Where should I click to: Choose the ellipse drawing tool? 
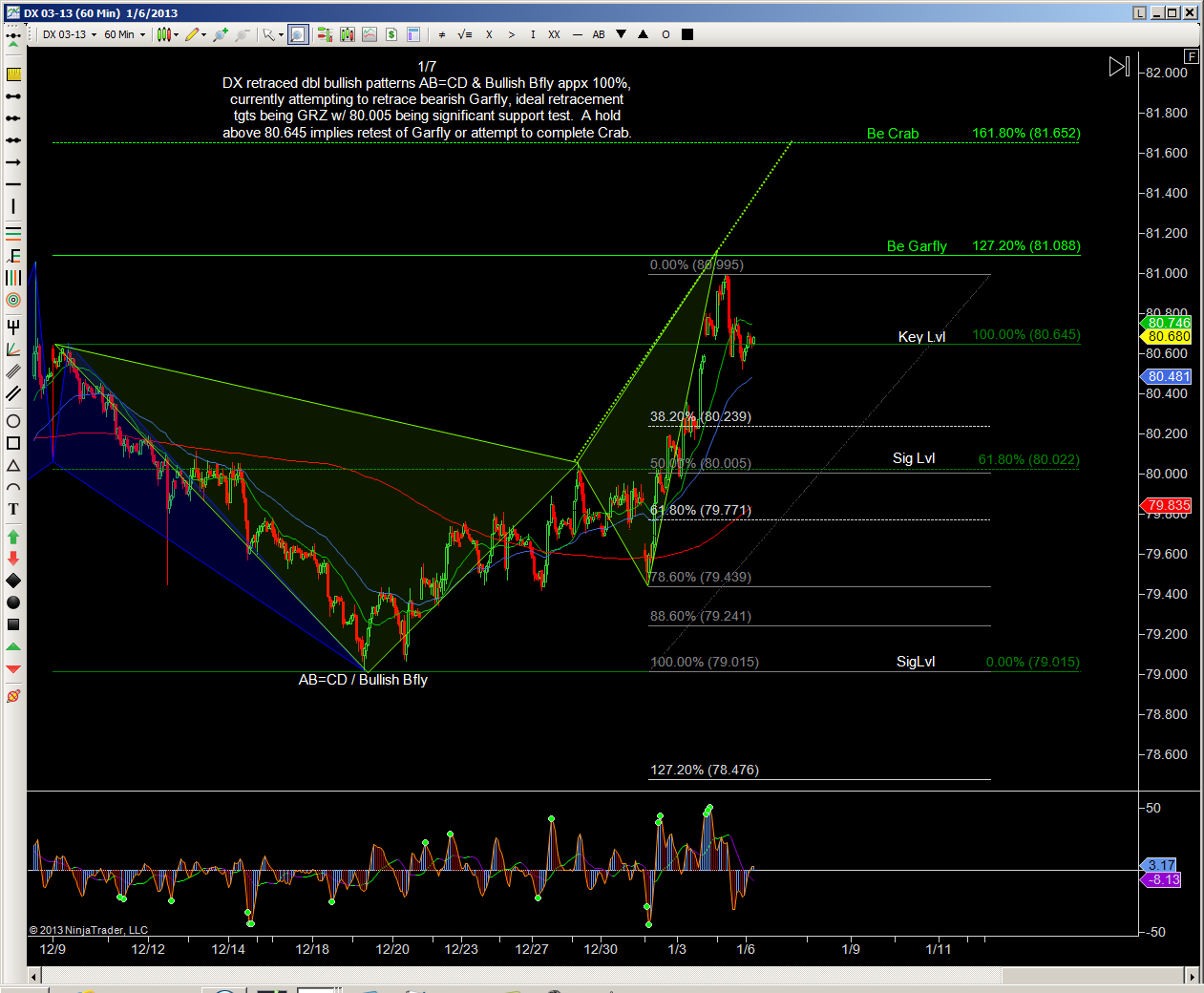pyautogui.click(x=13, y=421)
